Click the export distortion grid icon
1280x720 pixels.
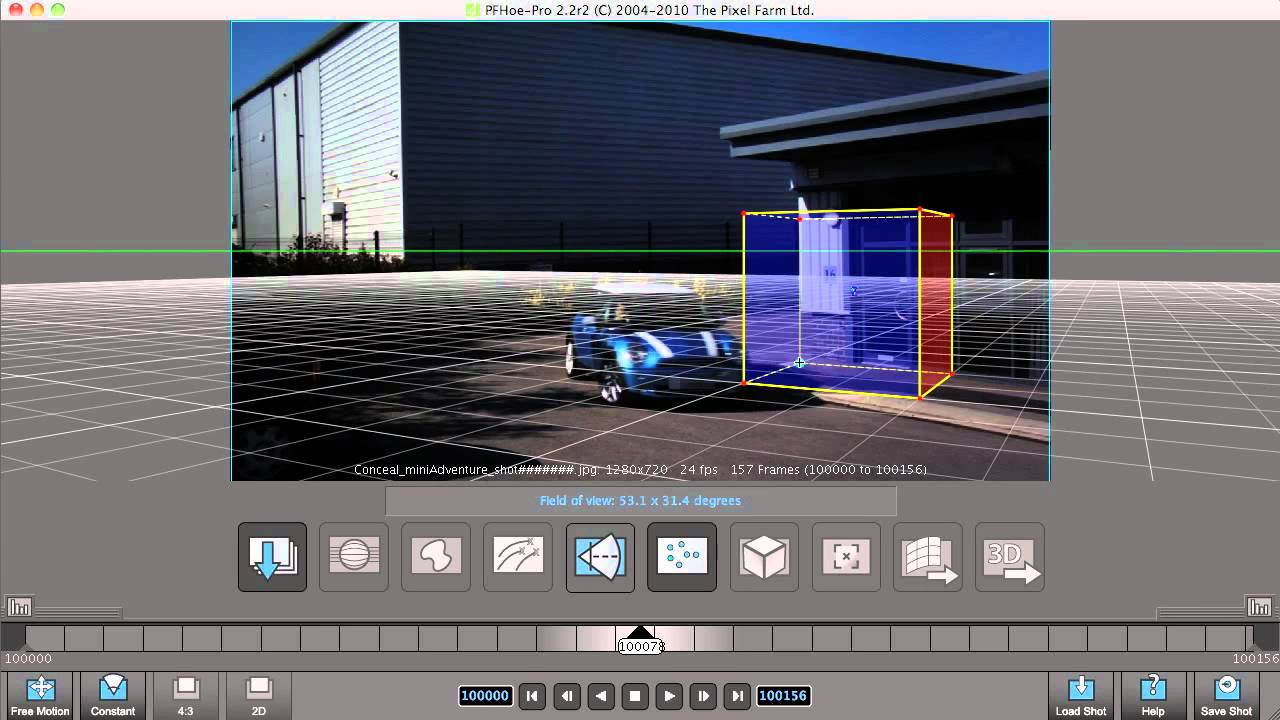tap(928, 557)
